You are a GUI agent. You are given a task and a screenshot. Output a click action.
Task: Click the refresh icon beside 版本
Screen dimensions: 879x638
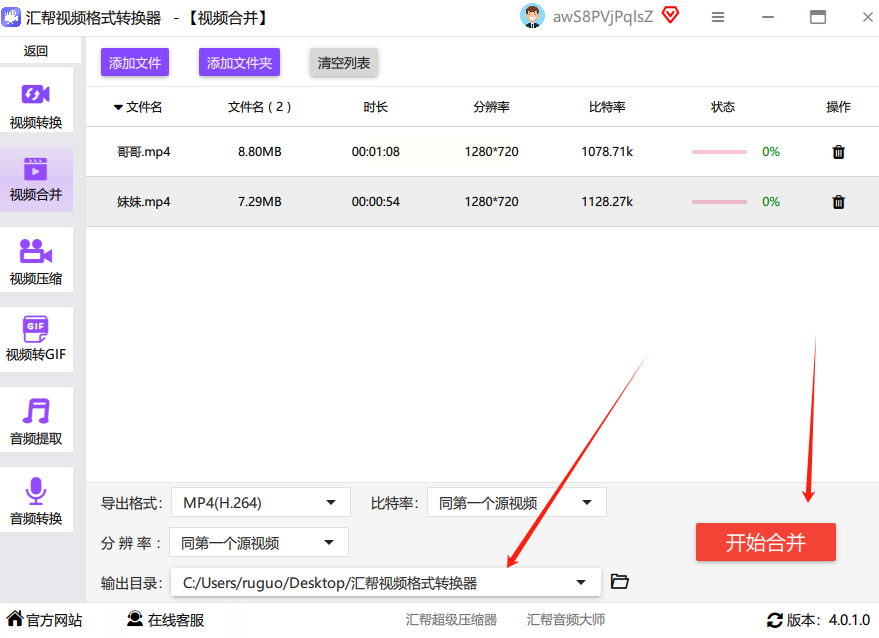point(774,620)
